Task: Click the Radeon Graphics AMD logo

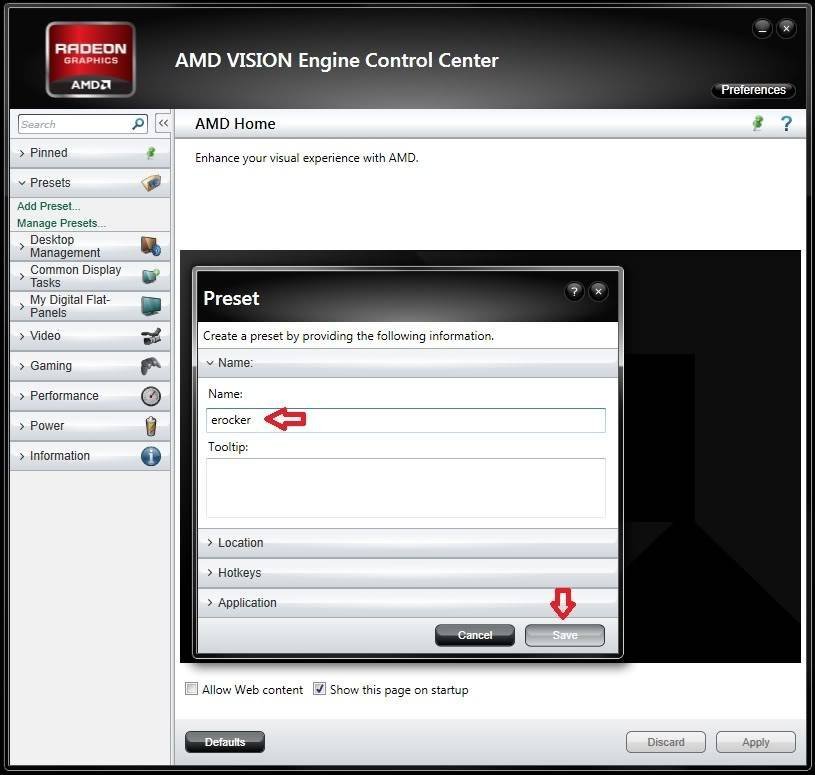Action: point(90,60)
